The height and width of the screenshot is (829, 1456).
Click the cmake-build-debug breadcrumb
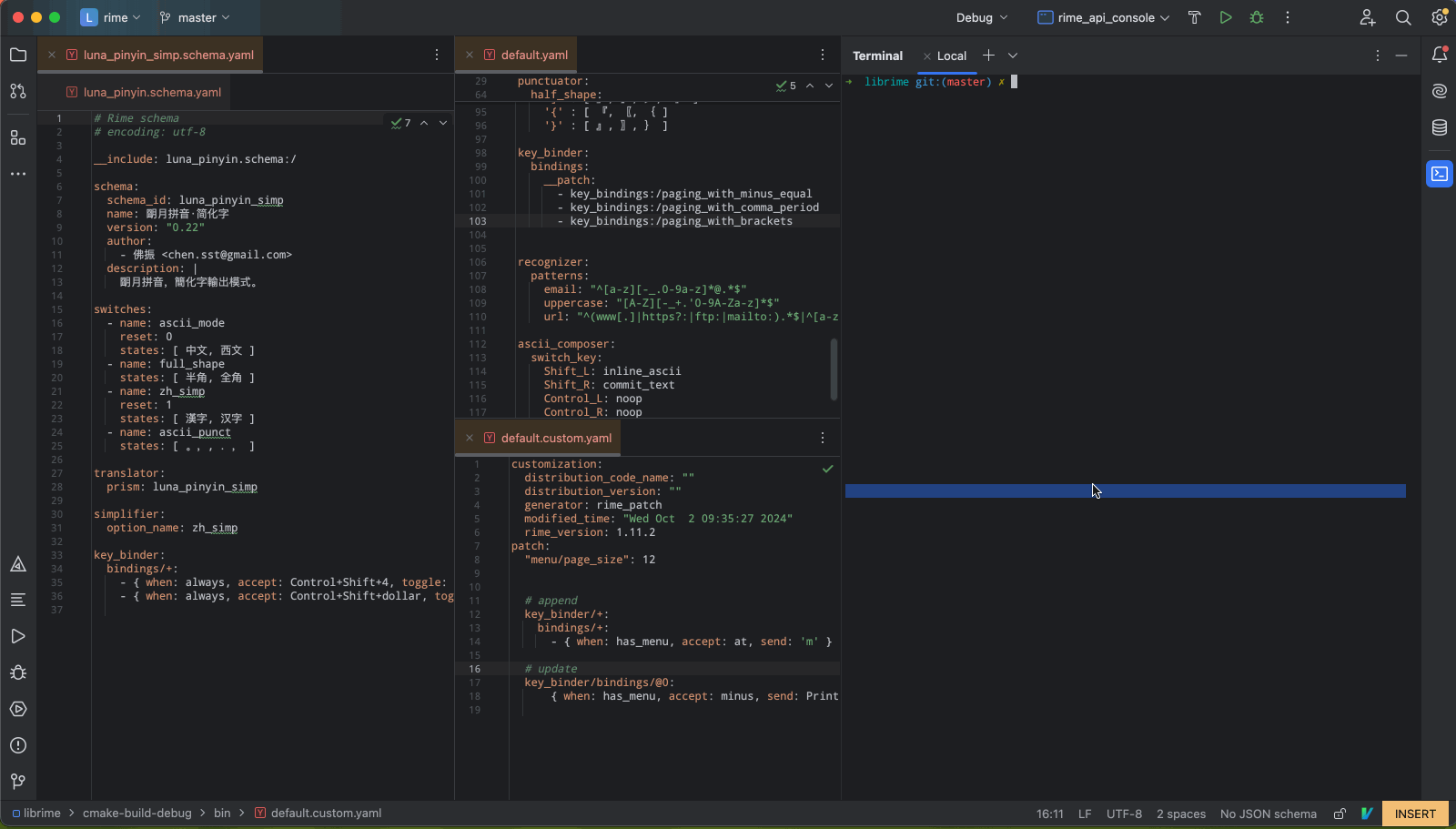pos(136,814)
